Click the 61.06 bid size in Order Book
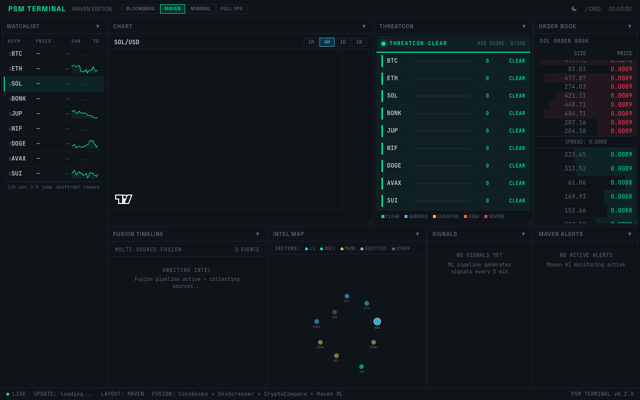640x400 pixels. (577, 183)
